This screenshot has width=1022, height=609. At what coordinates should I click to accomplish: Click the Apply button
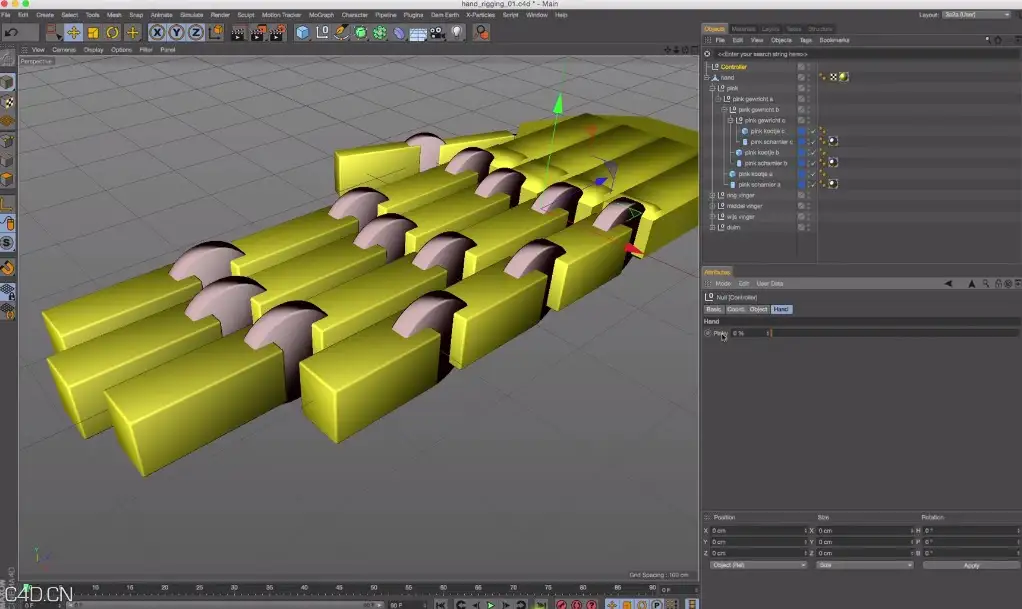(x=971, y=565)
